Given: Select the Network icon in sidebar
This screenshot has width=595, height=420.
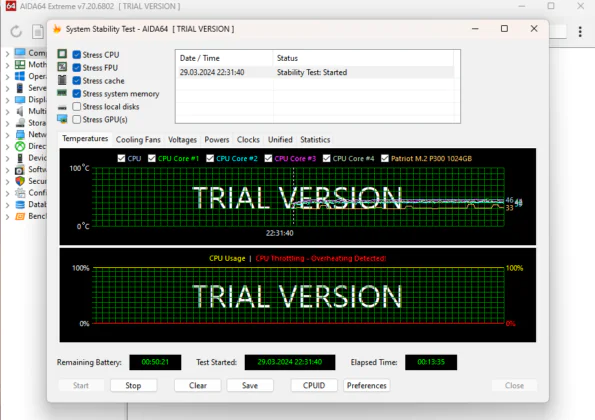Looking at the screenshot, I should tap(20, 135).
